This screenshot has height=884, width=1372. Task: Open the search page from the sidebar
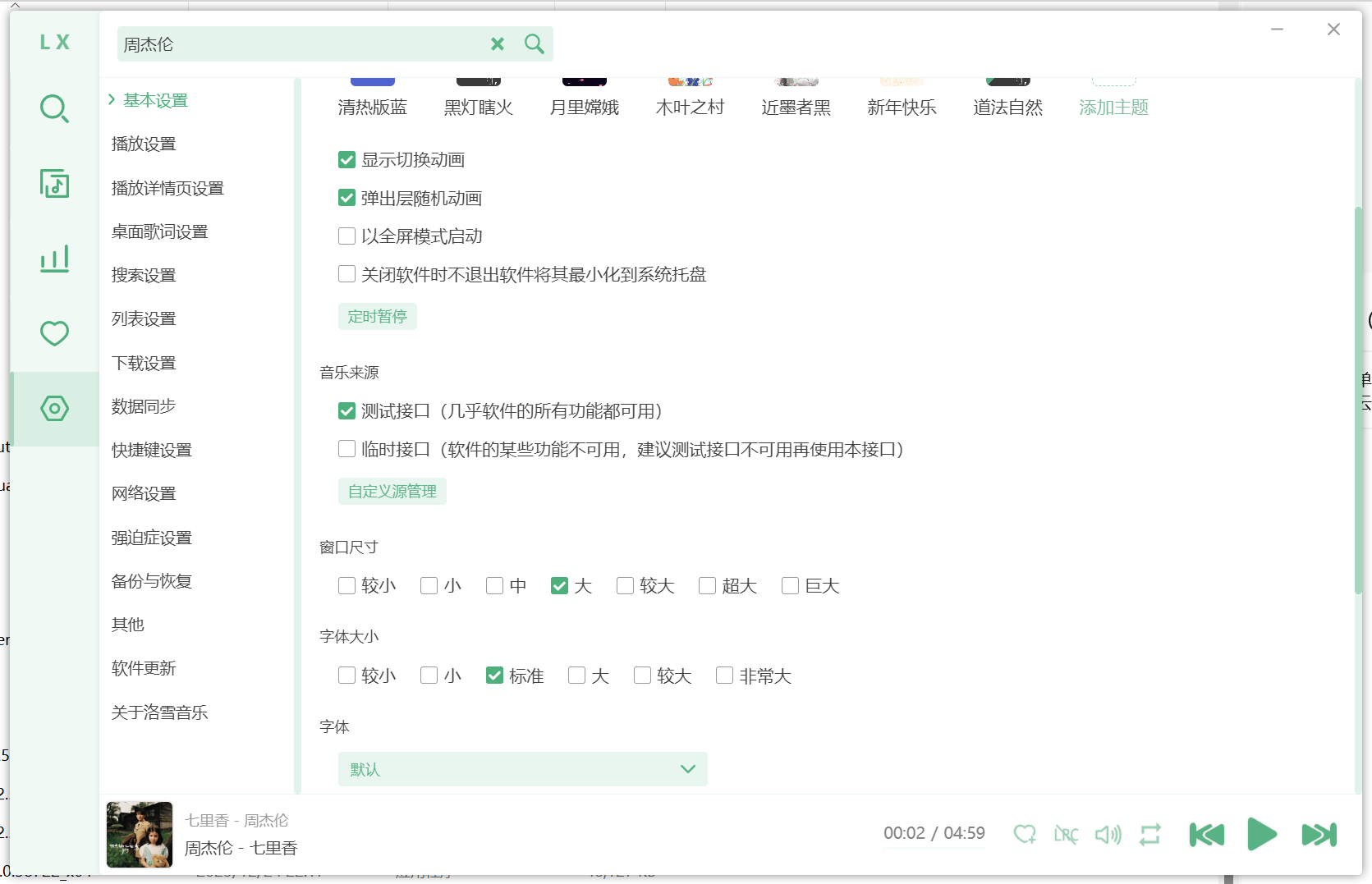click(x=54, y=108)
